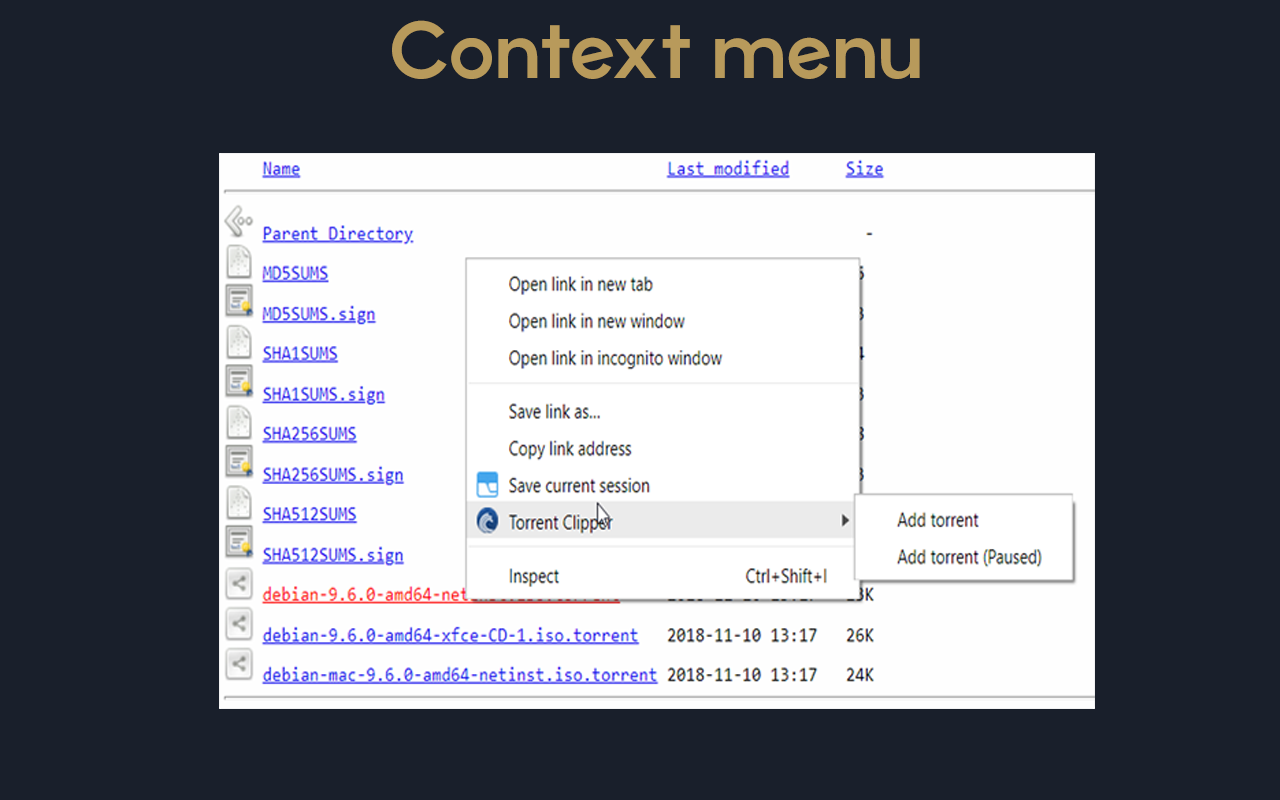The width and height of the screenshot is (1280, 800).
Task: Choose Copy link address
Action: tap(570, 449)
